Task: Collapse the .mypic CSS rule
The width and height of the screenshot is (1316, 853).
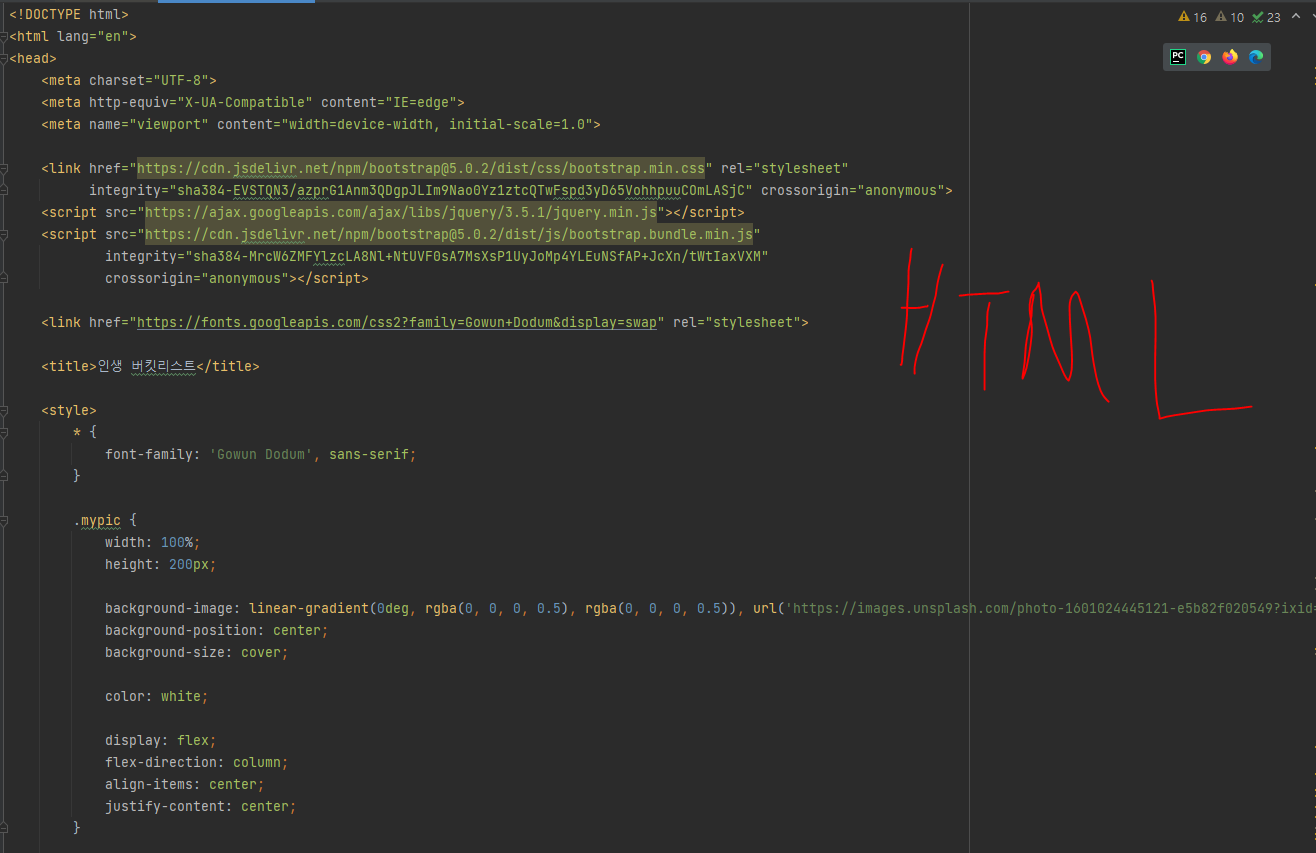Action: tap(5, 520)
